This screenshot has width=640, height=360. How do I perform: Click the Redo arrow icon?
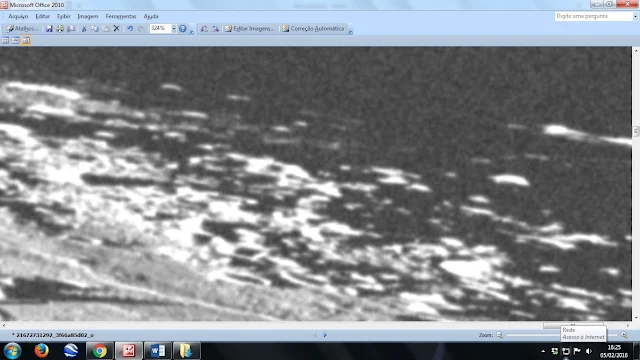click(x=141, y=29)
